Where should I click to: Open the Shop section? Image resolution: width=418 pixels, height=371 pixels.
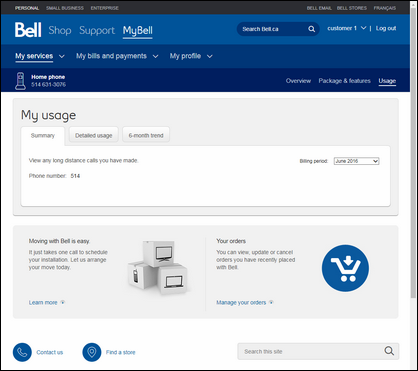click(60, 30)
